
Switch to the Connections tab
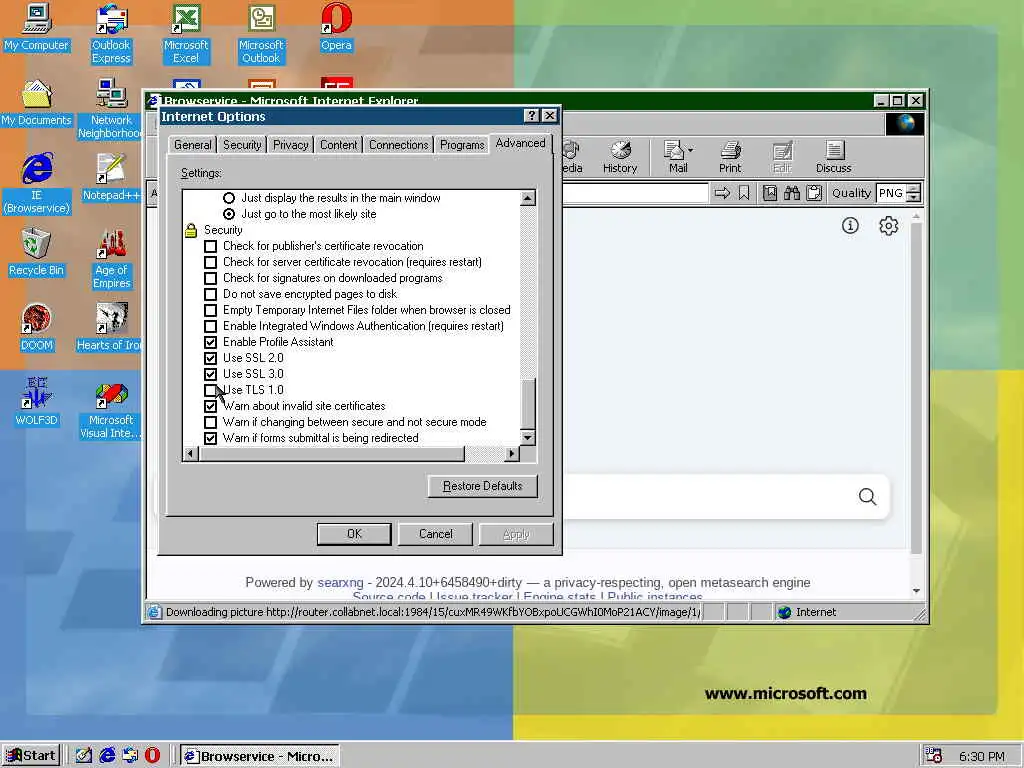point(398,145)
